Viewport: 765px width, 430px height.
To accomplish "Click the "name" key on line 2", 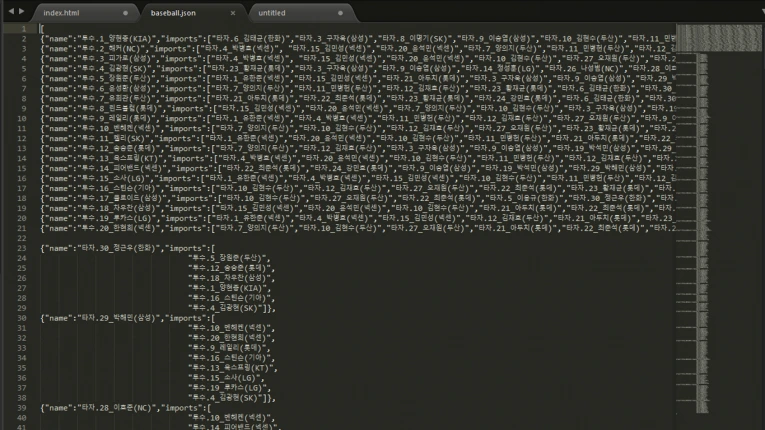I will (58, 39).
